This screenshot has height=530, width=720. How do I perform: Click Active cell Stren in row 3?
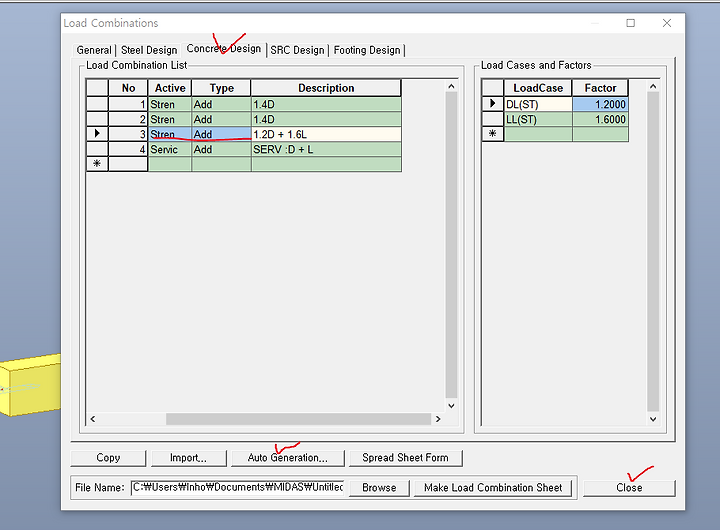click(169, 134)
